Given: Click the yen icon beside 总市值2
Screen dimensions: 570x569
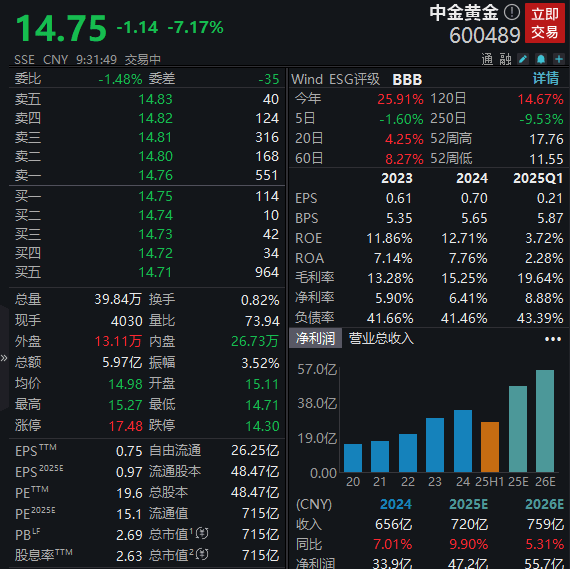Looking at the screenshot, I should click(202, 554).
